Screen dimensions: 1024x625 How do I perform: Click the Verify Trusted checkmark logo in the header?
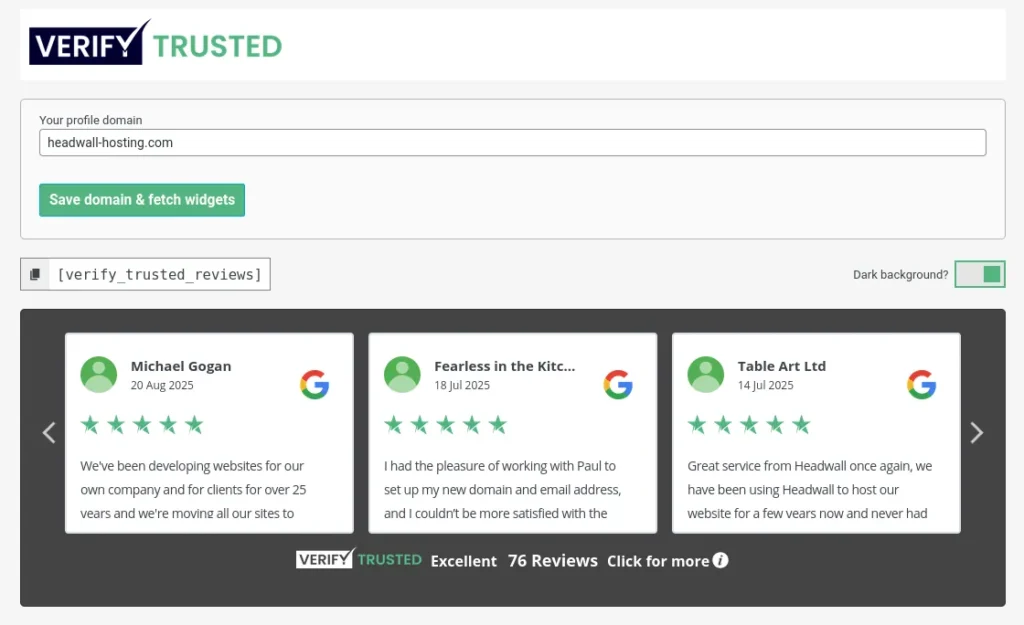(x=87, y=44)
